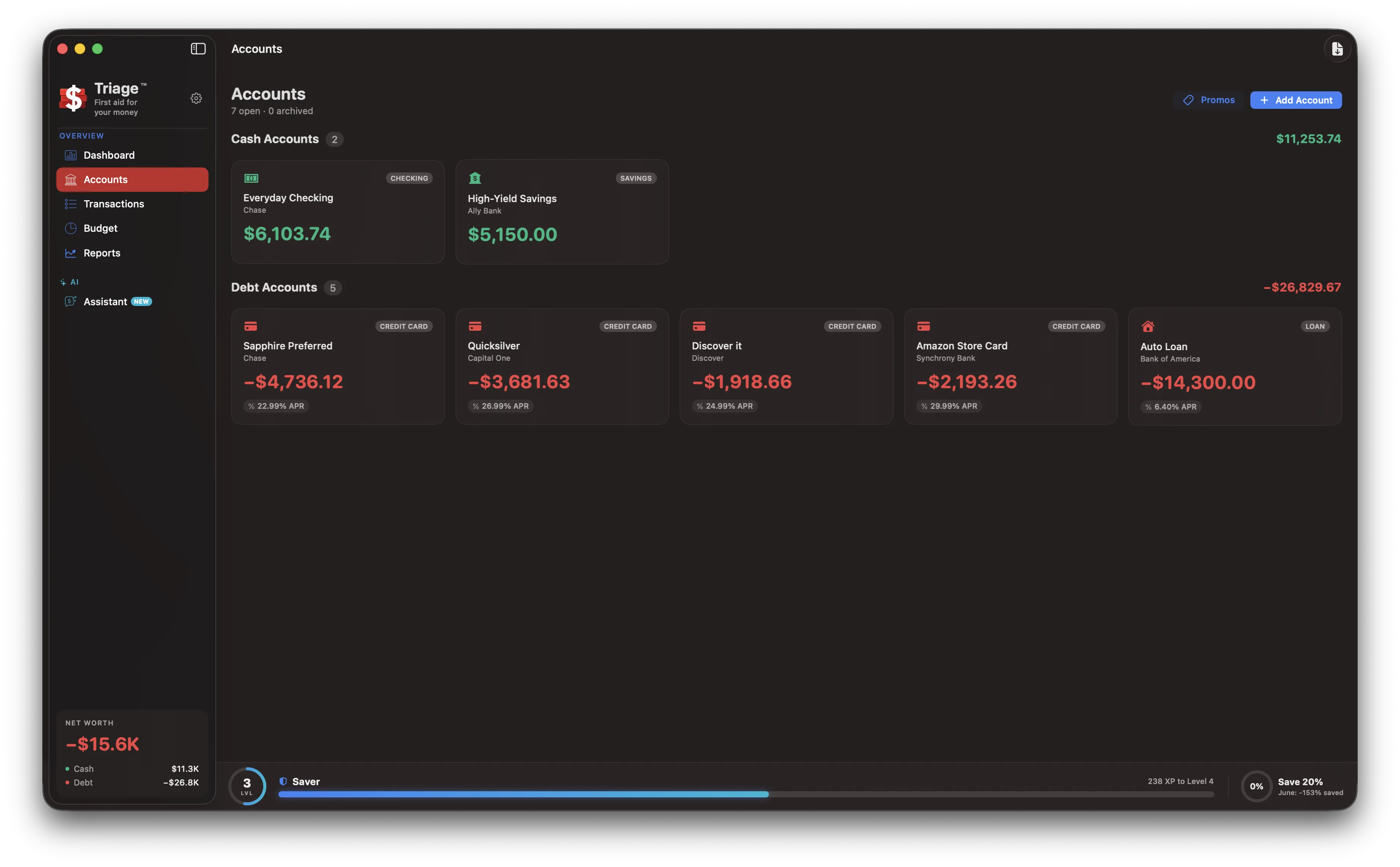The height and width of the screenshot is (867, 1400).
Task: Click the High-Yield Savings bank icon
Action: pos(474,178)
